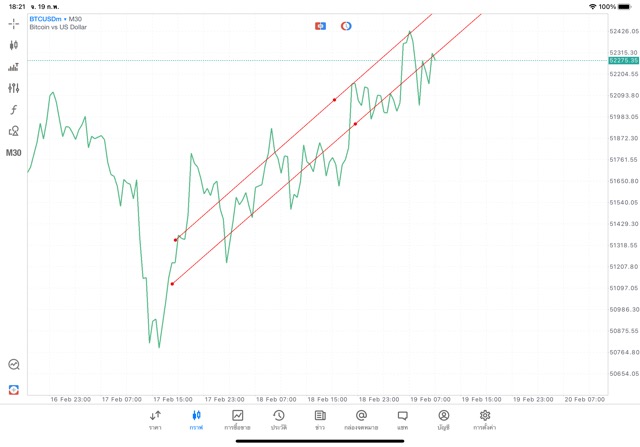Switch to the ราคา (Quotes) tab

(155, 420)
